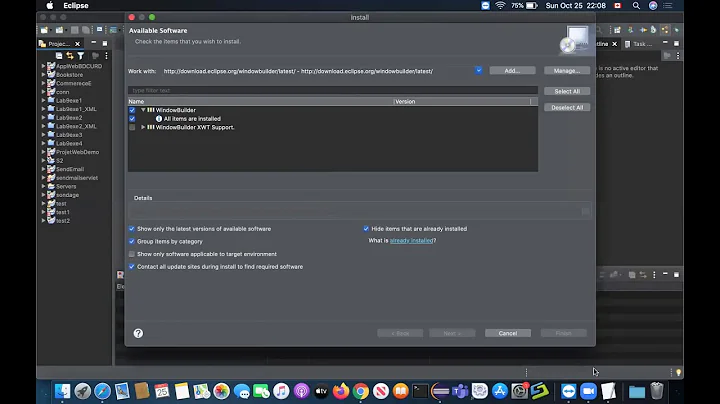Minimize the Outline view panel
The width and height of the screenshot is (720, 404).
tap(665, 43)
